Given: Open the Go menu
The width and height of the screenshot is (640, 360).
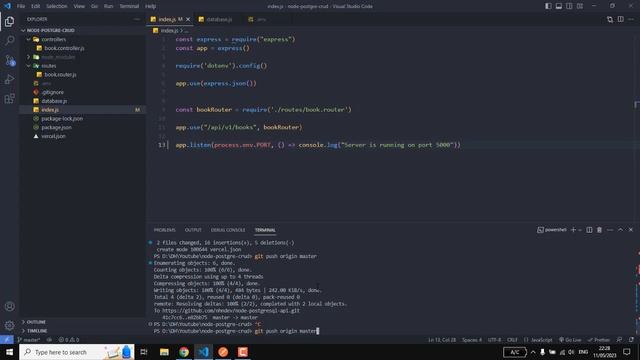Looking at the screenshot, I should tap(94, 6).
